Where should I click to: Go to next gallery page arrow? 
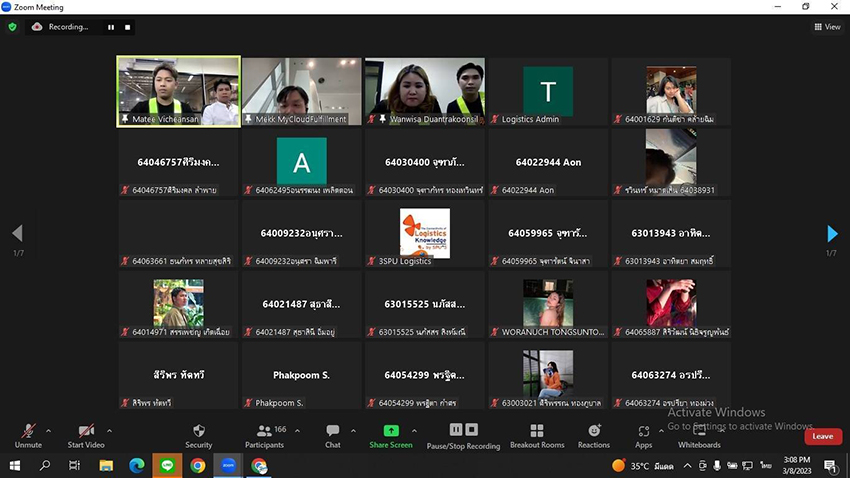point(833,234)
